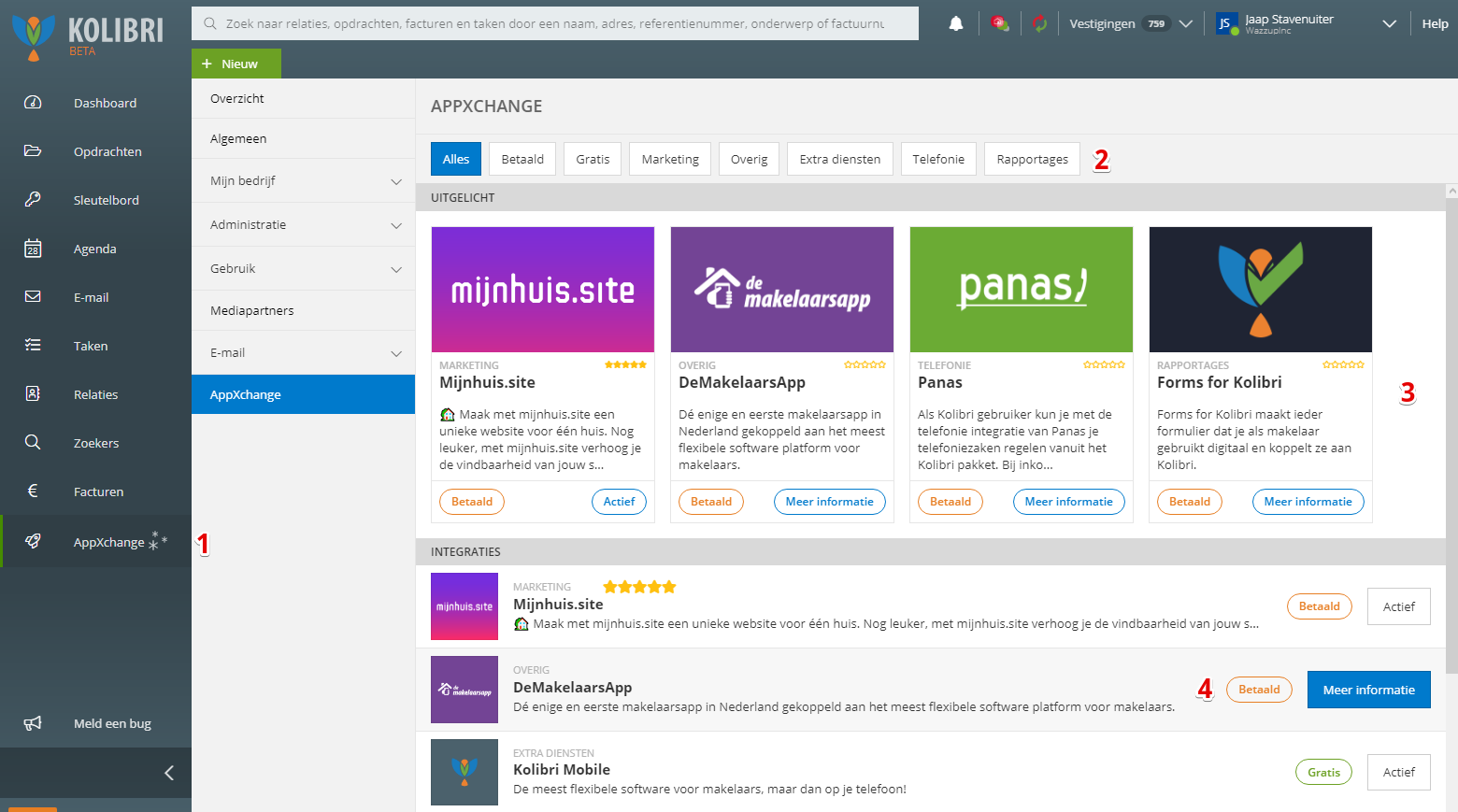Click the Forms for Kolibri banner image
Screen dimensions: 1458x812
[1261, 290]
